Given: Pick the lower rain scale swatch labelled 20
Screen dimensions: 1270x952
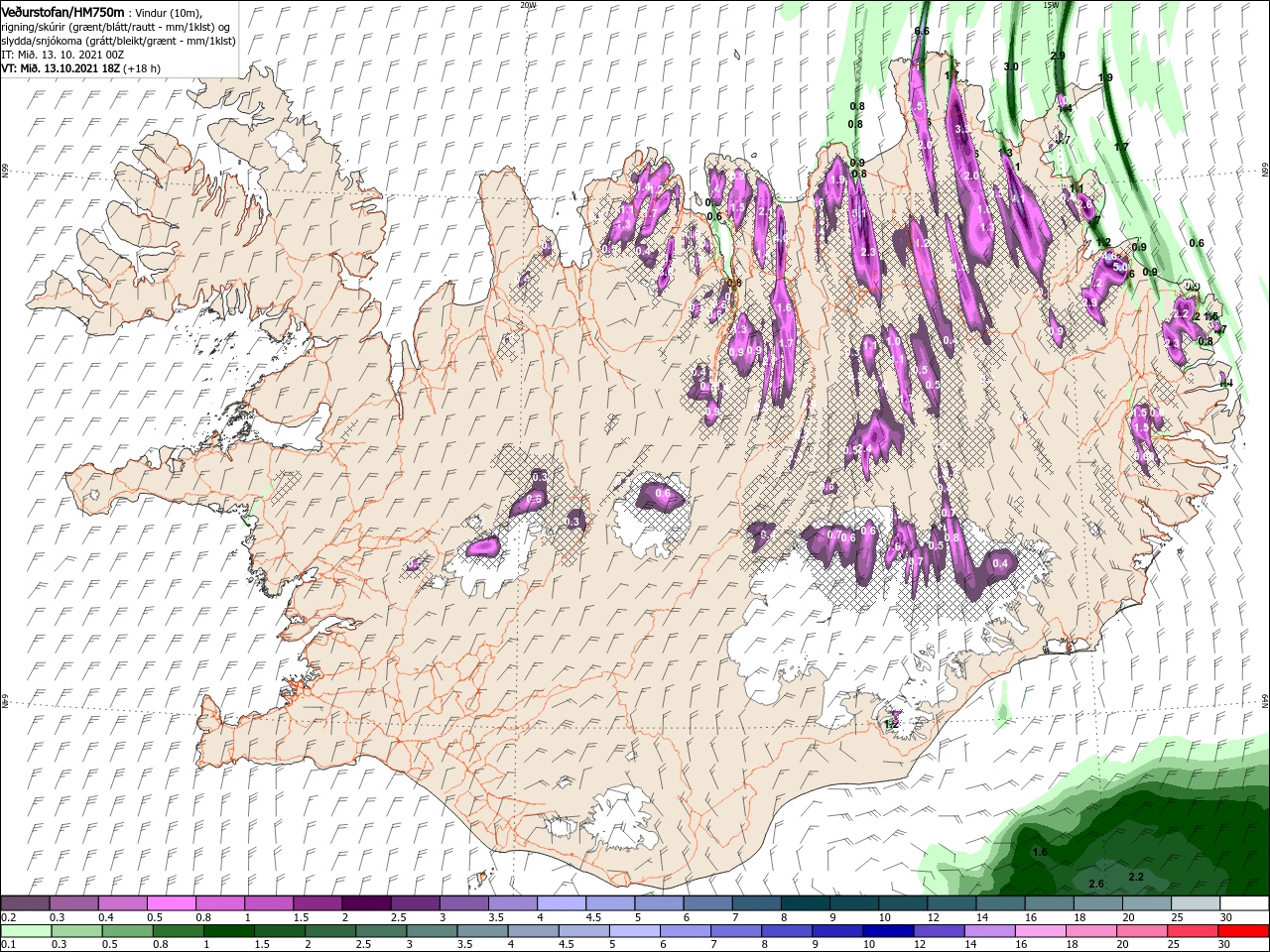Looking at the screenshot, I should (1142, 931).
